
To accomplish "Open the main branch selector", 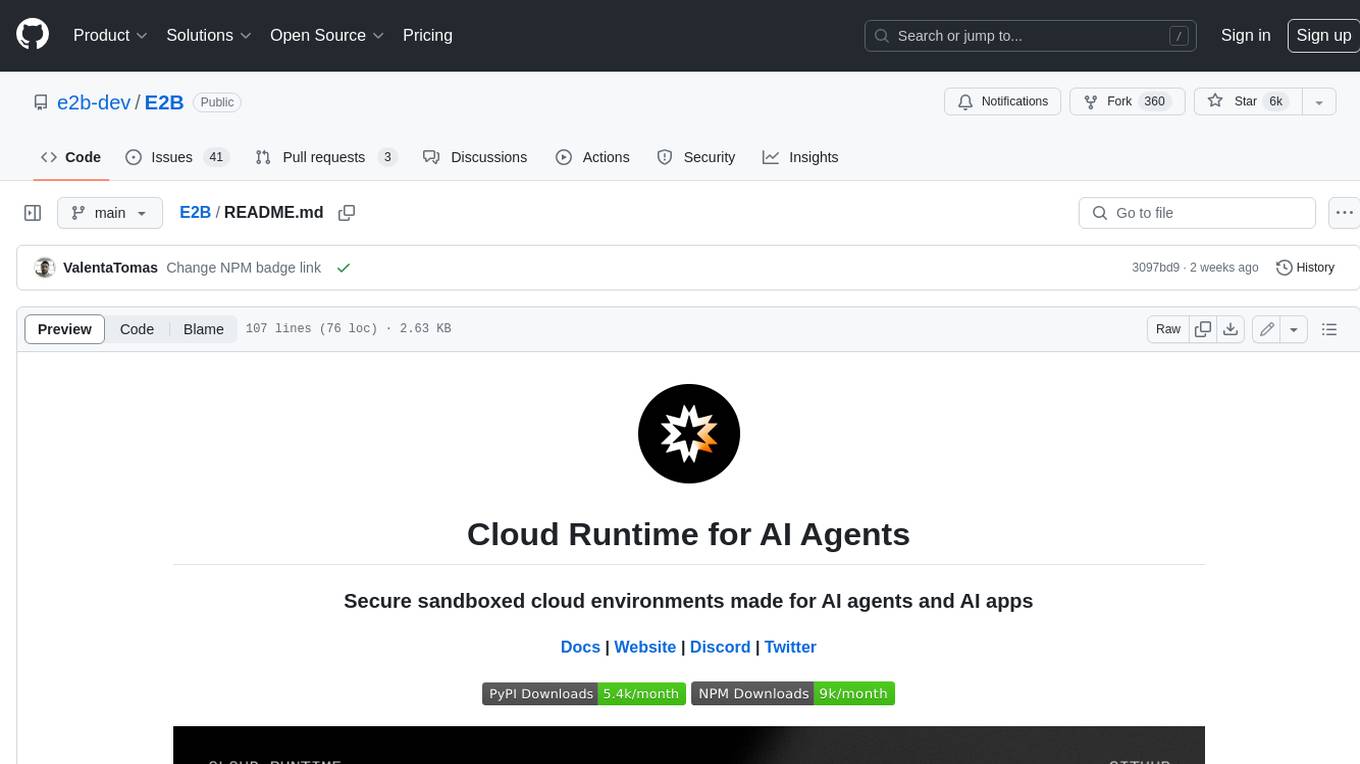I will coord(109,213).
